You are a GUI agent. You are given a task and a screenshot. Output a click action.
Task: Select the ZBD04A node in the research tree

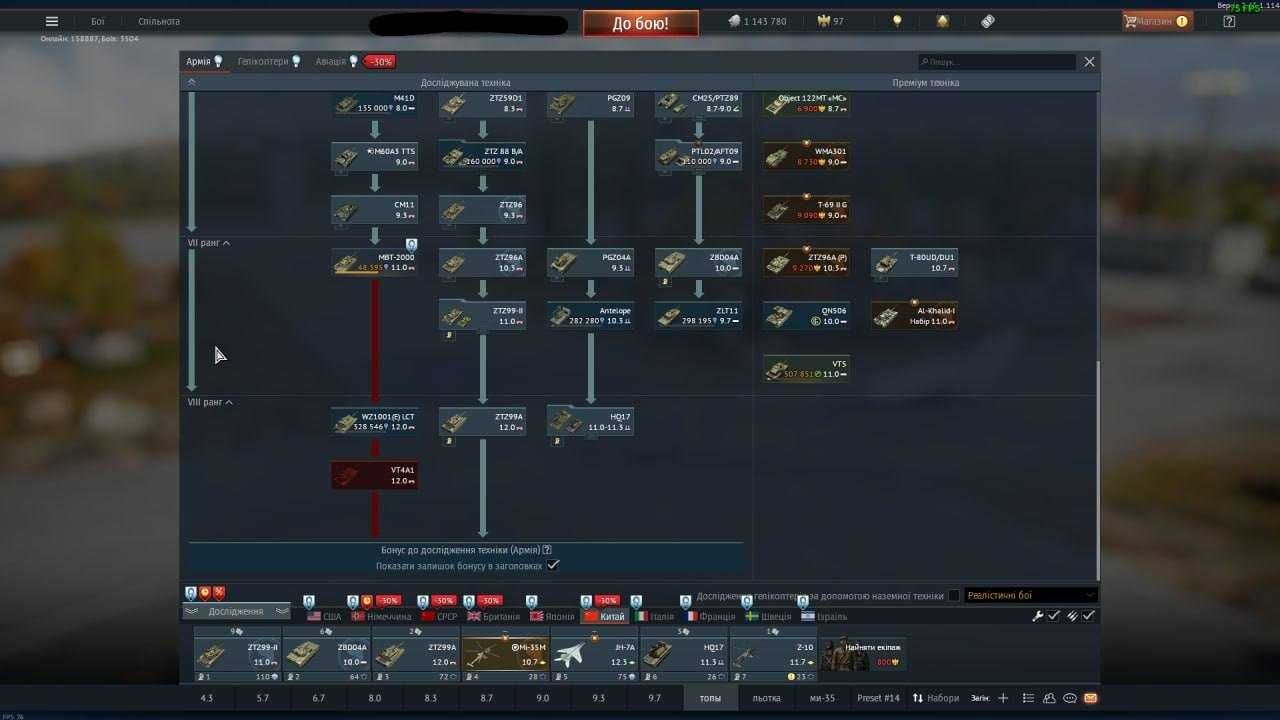point(699,263)
